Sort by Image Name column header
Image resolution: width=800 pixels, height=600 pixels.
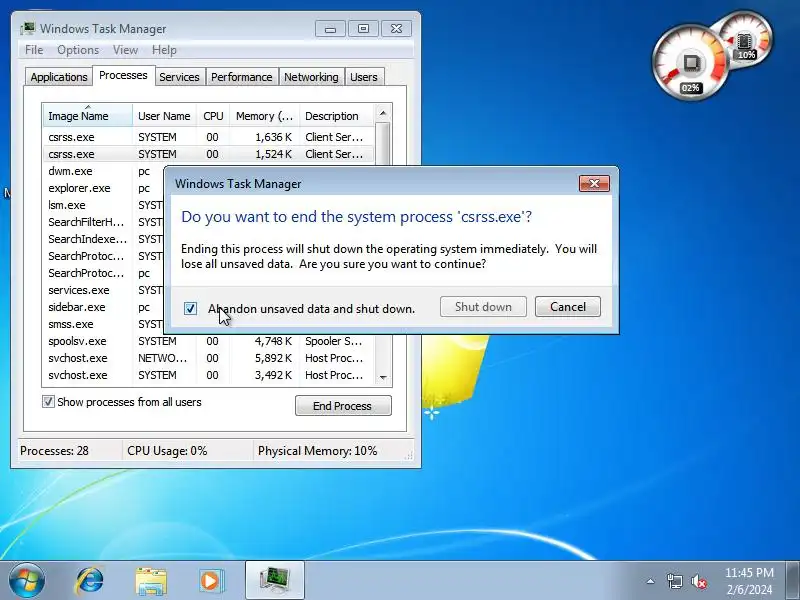88,116
